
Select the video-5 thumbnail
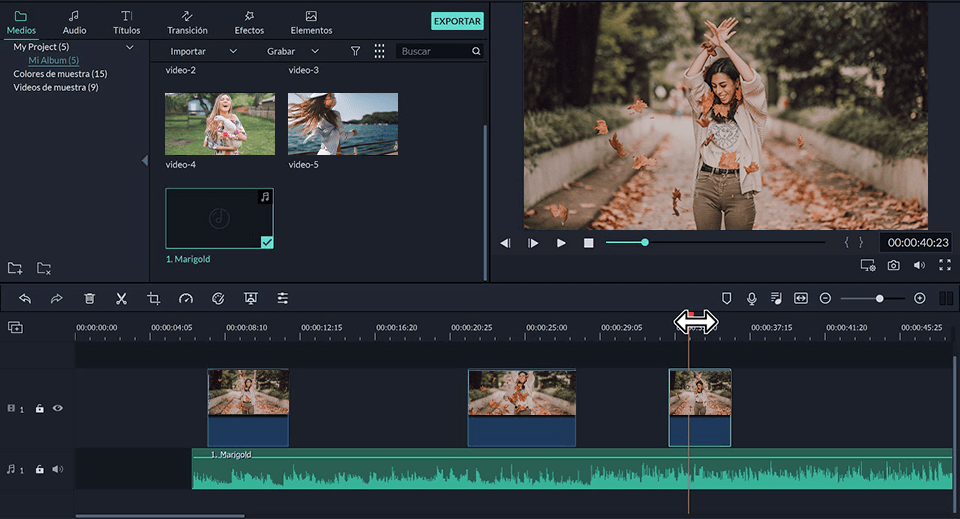343,124
